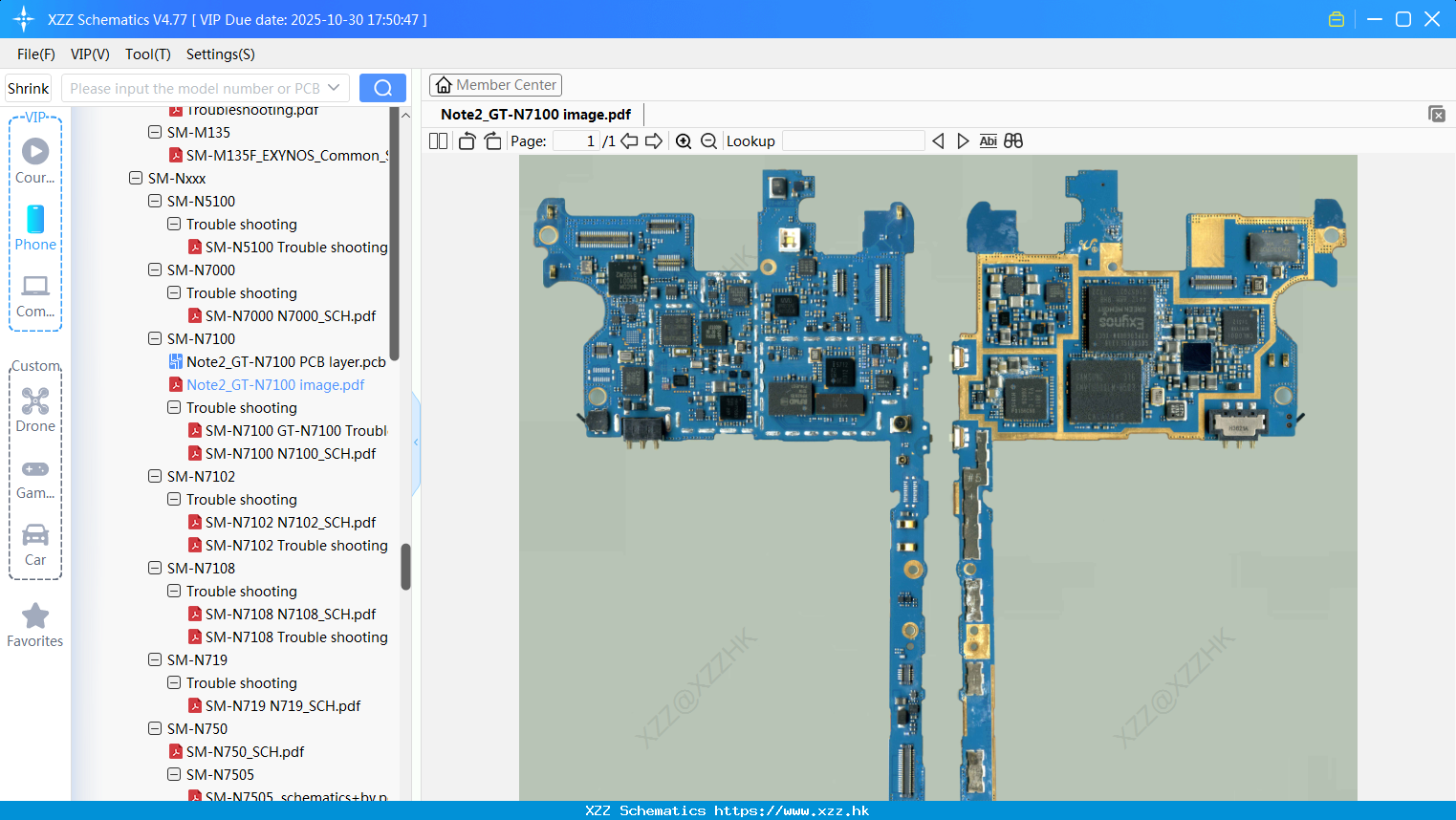Open the www.xzz.hk link in status bar

coord(792,810)
